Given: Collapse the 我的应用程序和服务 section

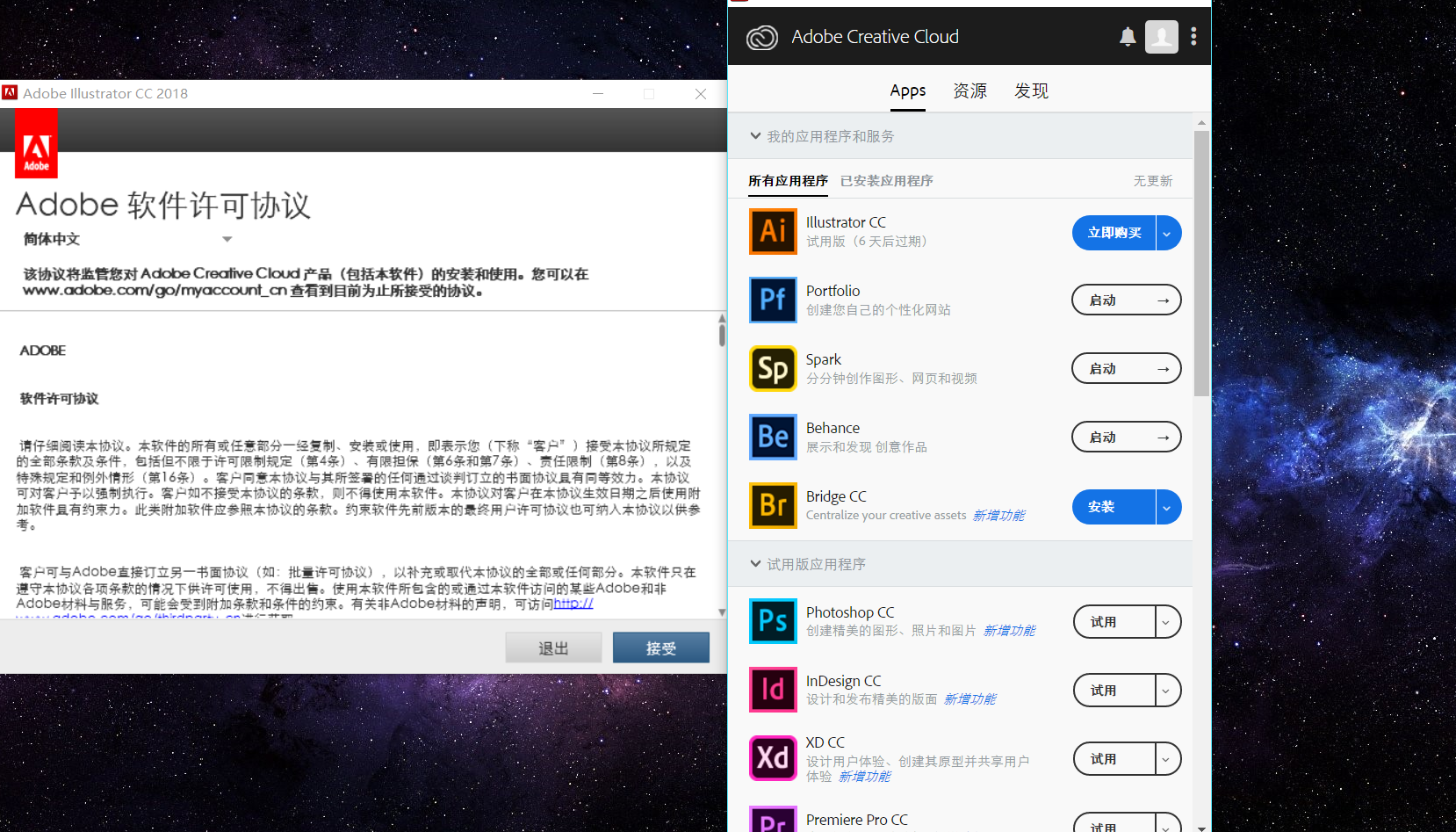Looking at the screenshot, I should (x=755, y=136).
